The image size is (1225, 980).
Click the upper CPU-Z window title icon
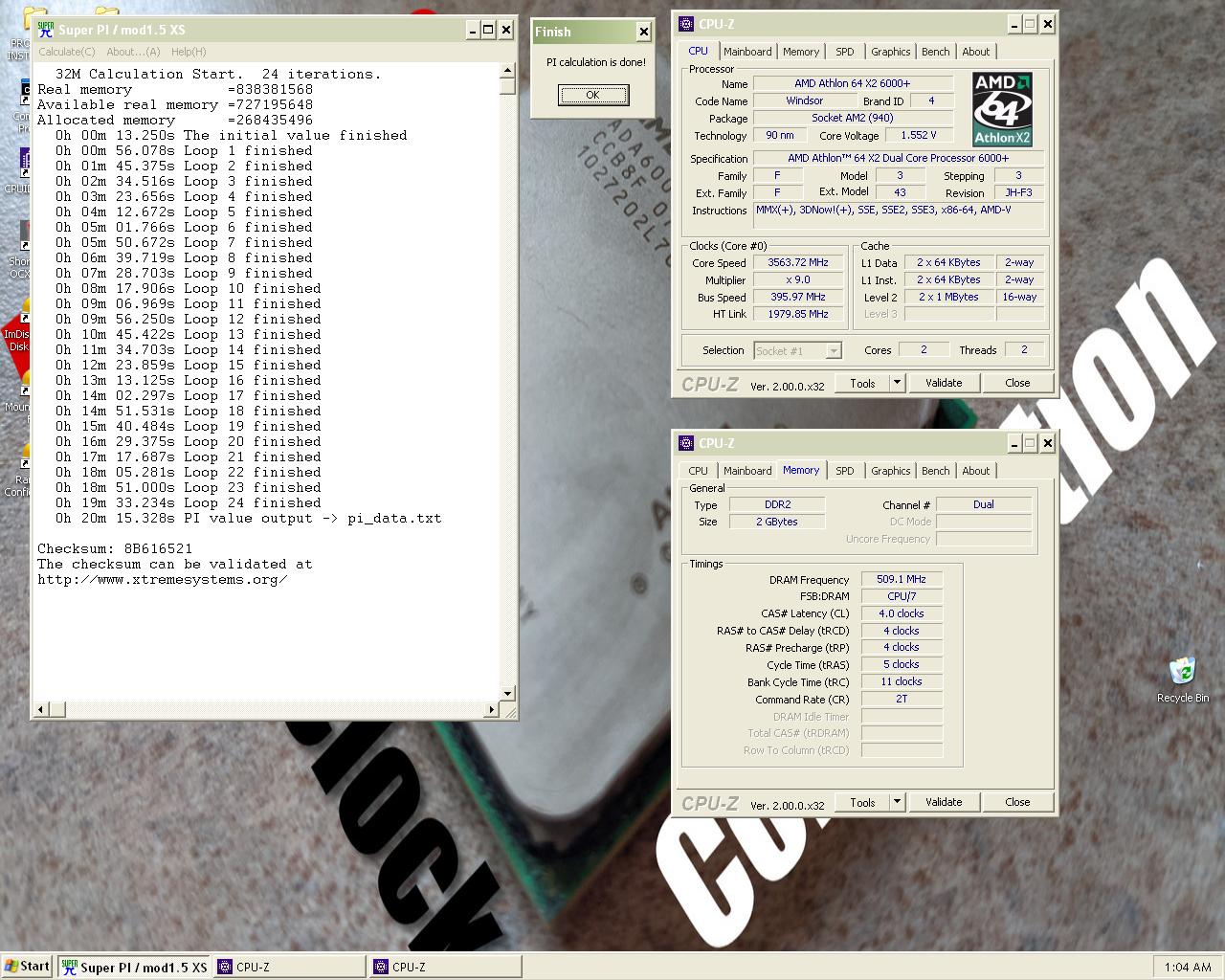685,24
